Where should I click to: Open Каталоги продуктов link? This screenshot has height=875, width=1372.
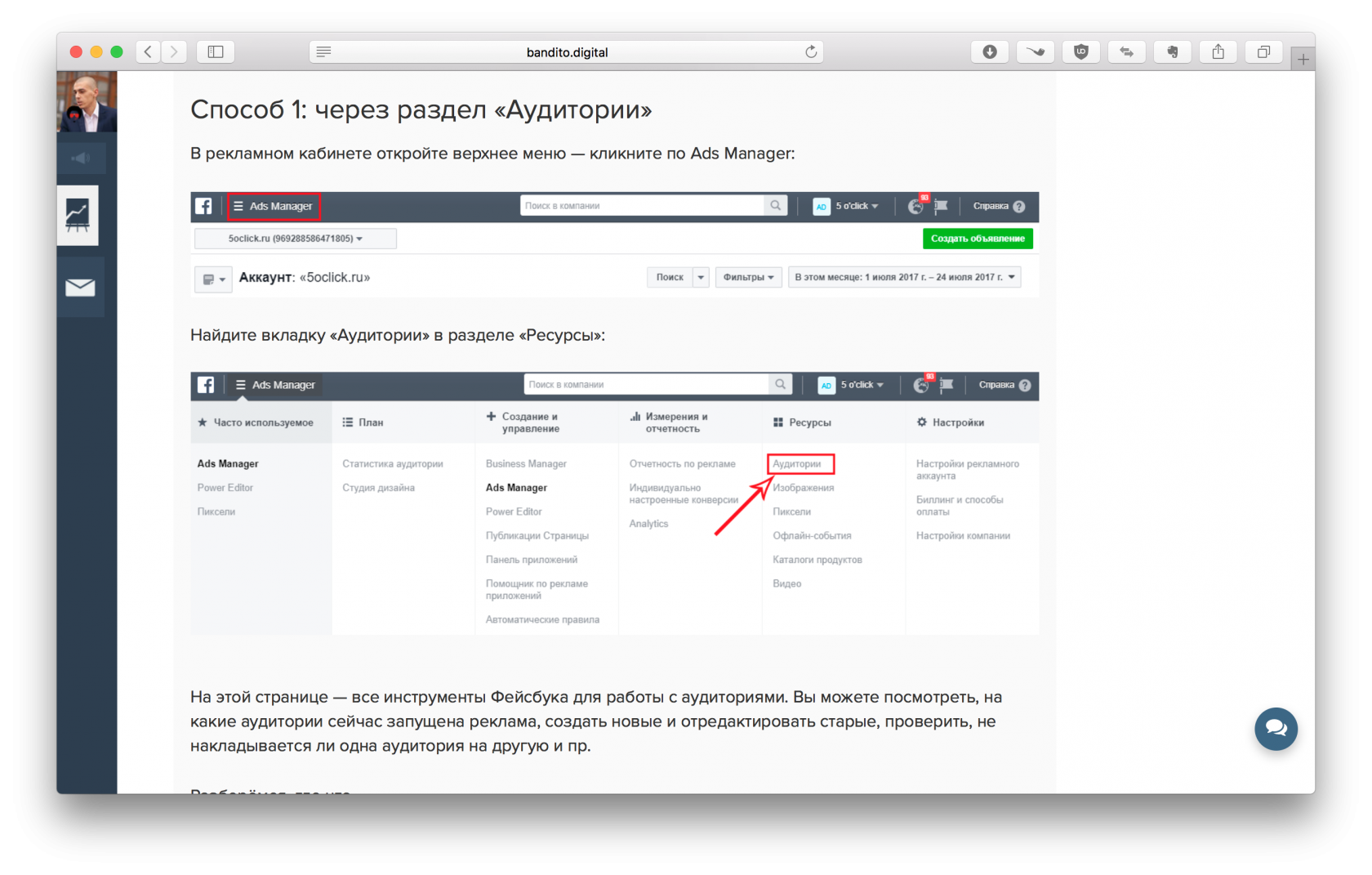tap(817, 560)
